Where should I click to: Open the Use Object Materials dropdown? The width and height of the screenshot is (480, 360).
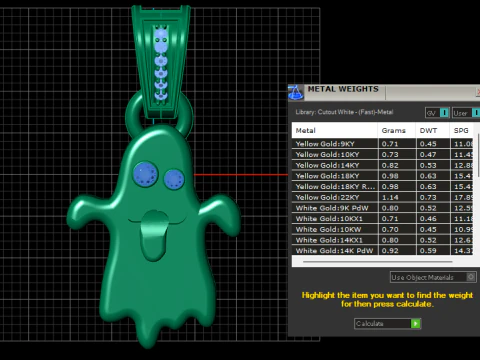point(433,277)
